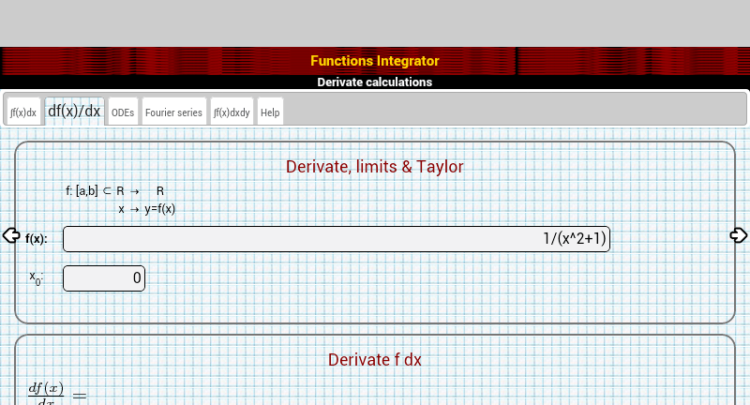This screenshot has width=750, height=405.
Task: Click the Functions Integrator title
Action: point(374,61)
